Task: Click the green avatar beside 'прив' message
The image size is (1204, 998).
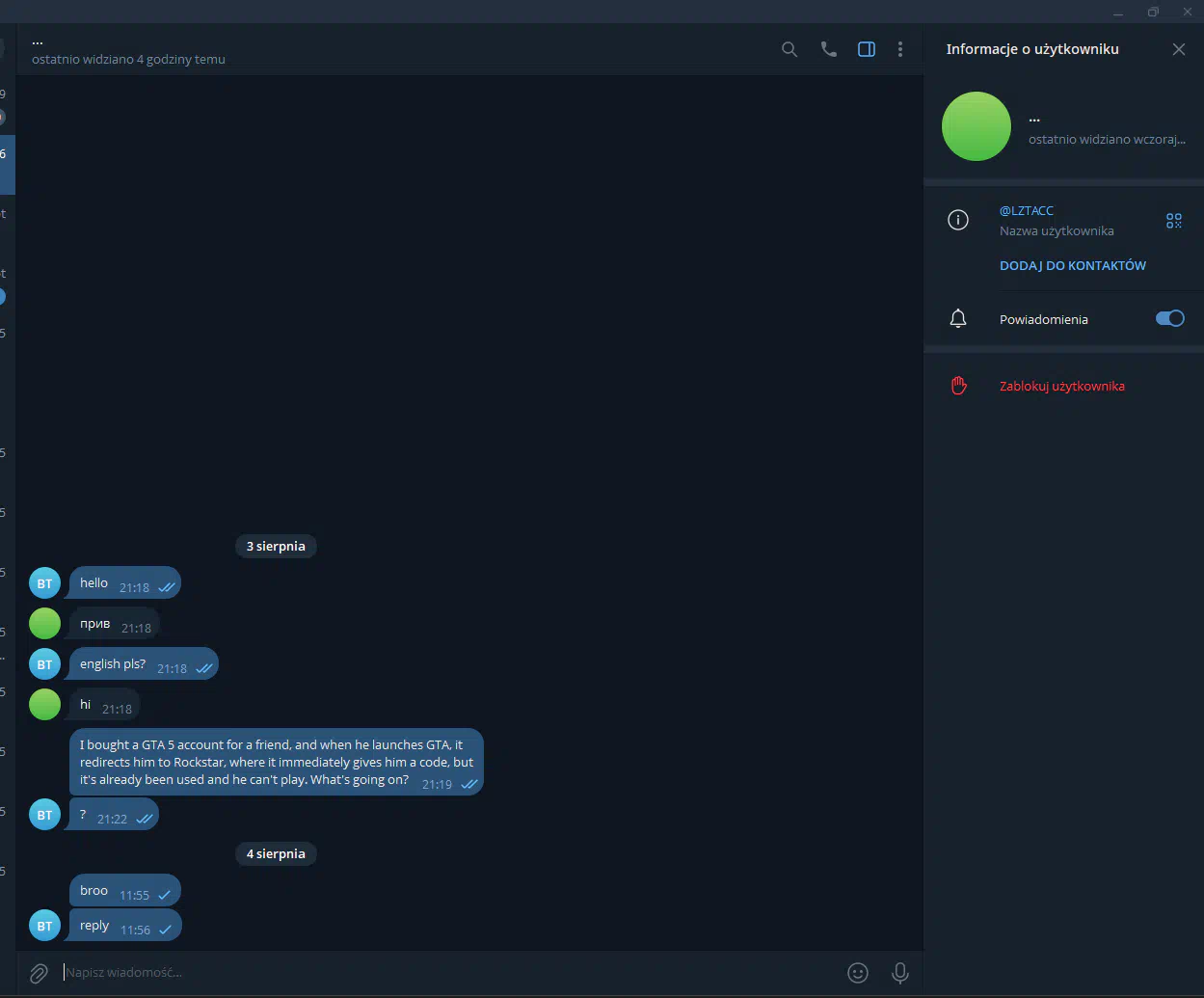Action: pyautogui.click(x=45, y=623)
